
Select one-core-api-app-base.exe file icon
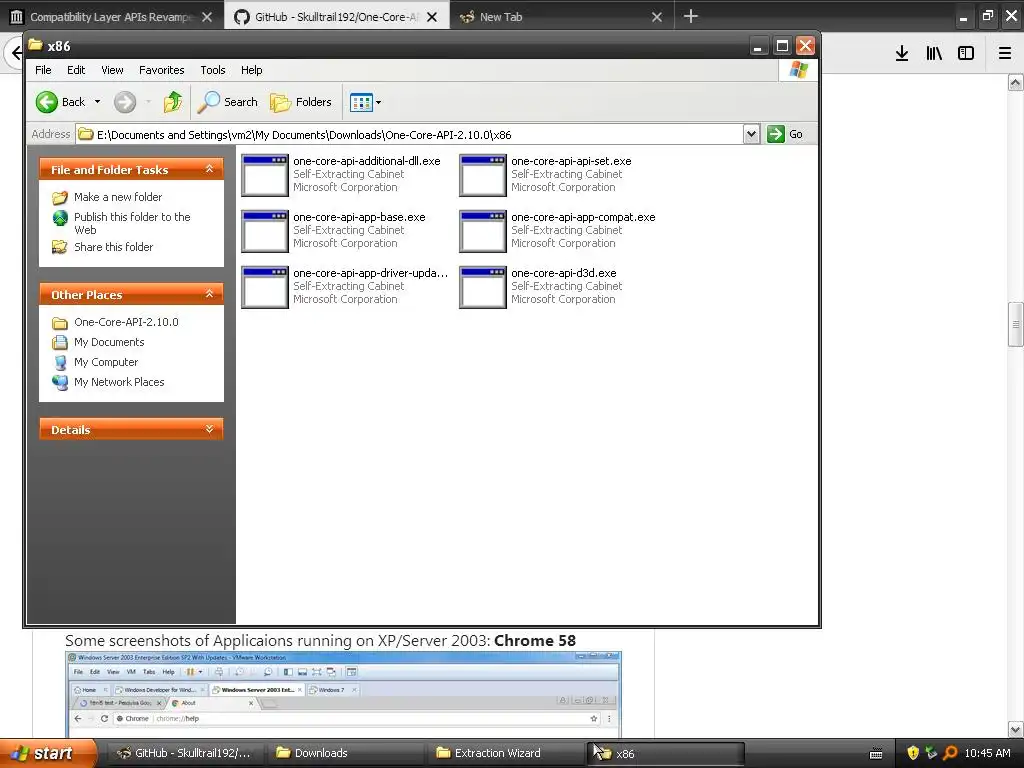(x=264, y=231)
